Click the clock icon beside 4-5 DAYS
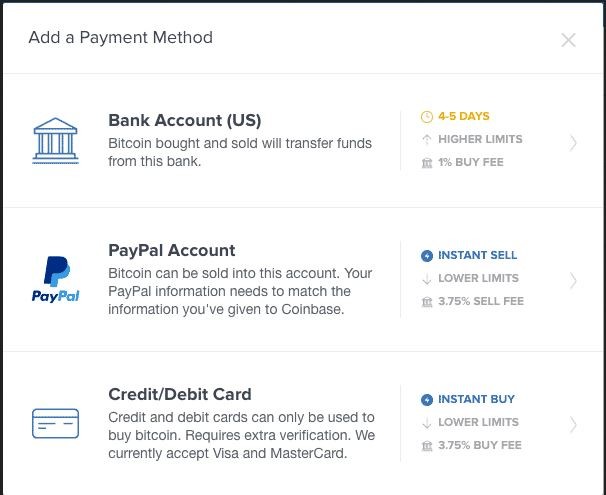This screenshot has width=606, height=495. tap(427, 116)
